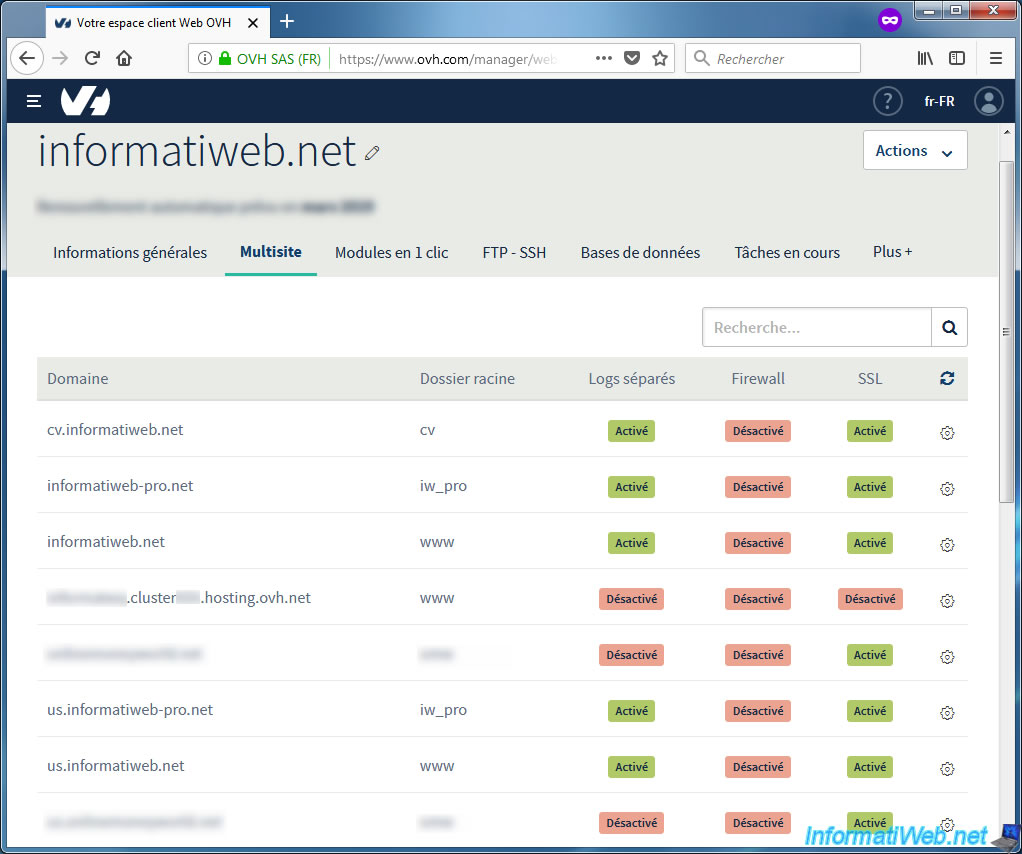Expand the Plus + tab menu
Image resolution: width=1022 pixels, height=854 pixels.
coord(892,252)
